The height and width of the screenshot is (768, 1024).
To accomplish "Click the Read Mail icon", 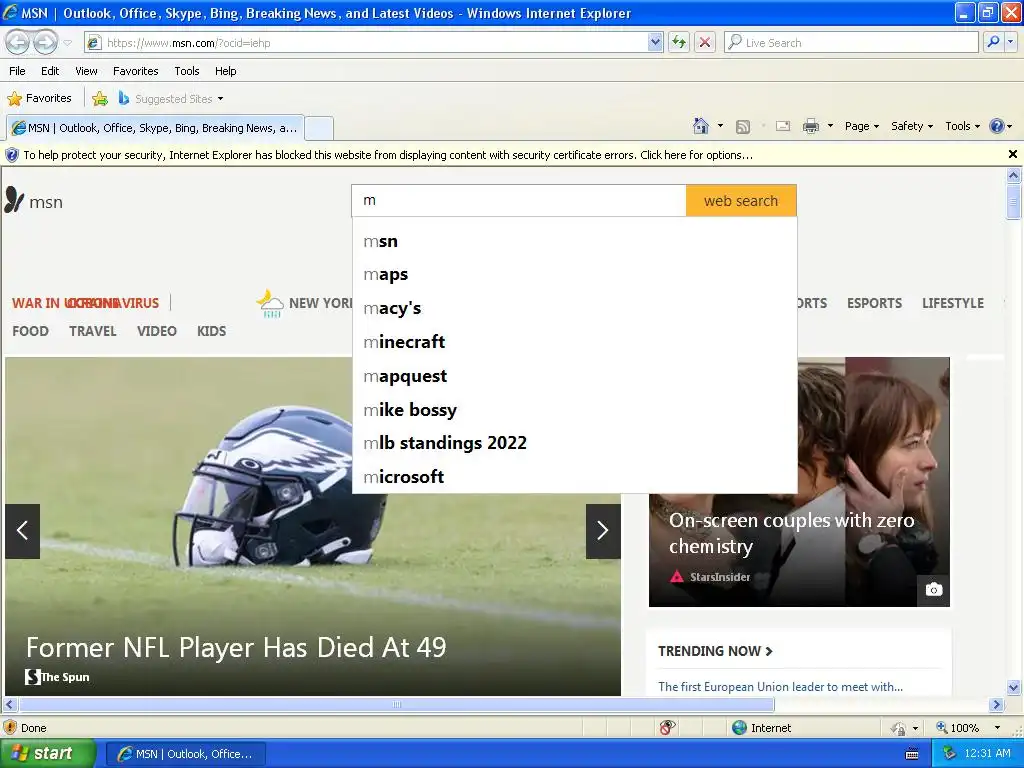I will (x=783, y=126).
